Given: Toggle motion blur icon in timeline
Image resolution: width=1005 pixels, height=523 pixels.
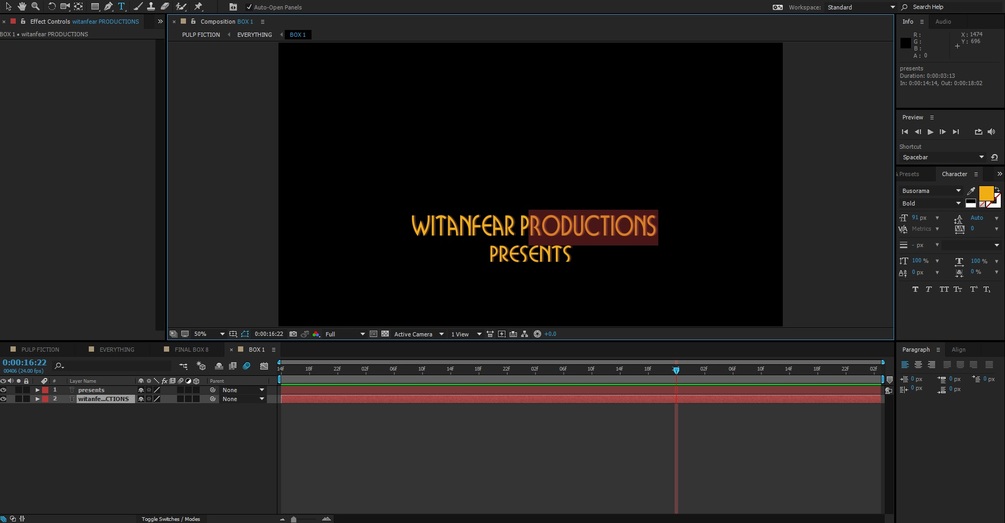Looking at the screenshot, I should (x=247, y=366).
